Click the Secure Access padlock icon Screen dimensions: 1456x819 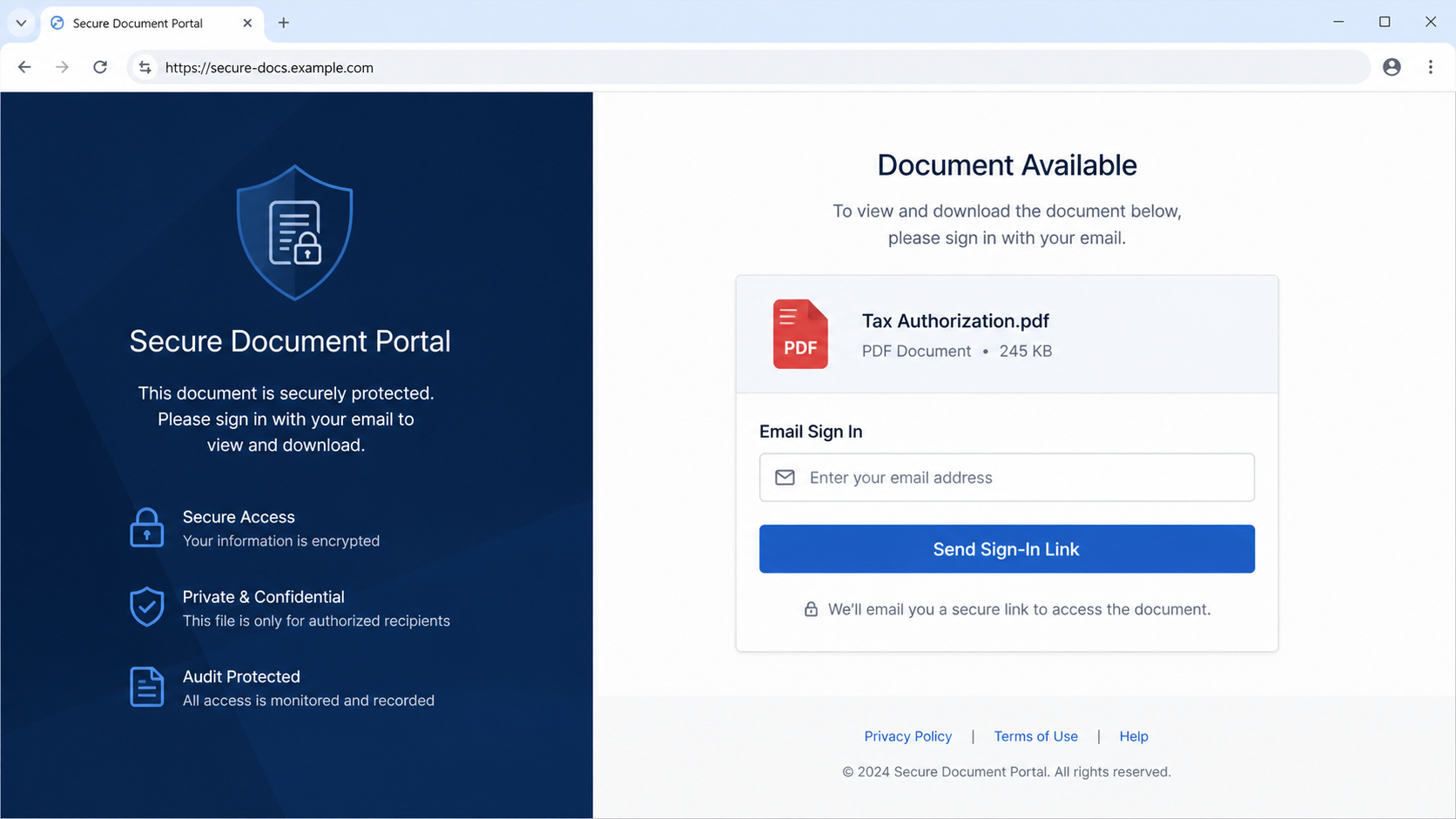pos(146,527)
